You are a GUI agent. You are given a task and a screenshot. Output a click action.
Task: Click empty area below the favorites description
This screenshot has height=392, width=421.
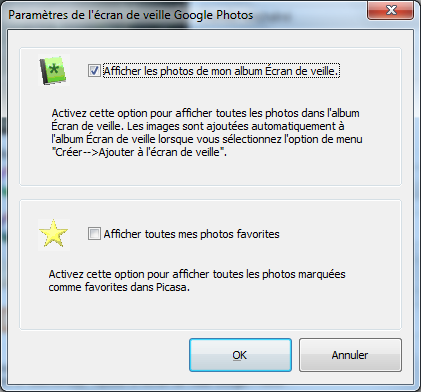point(210,312)
